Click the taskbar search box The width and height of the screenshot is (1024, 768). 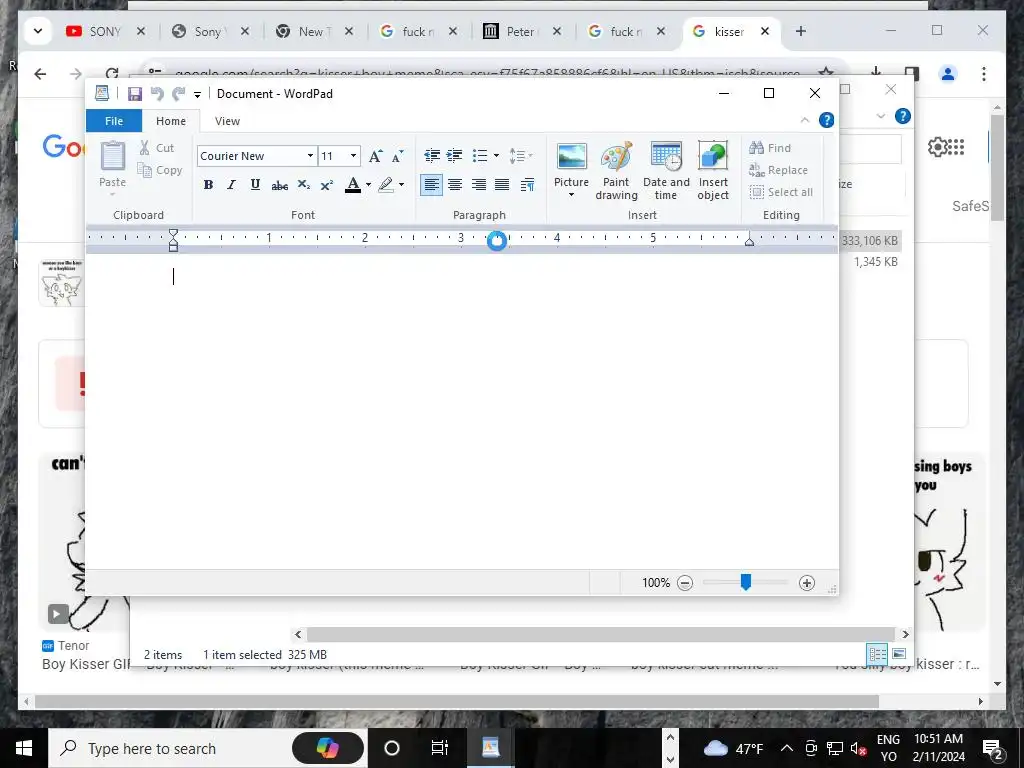[208, 748]
